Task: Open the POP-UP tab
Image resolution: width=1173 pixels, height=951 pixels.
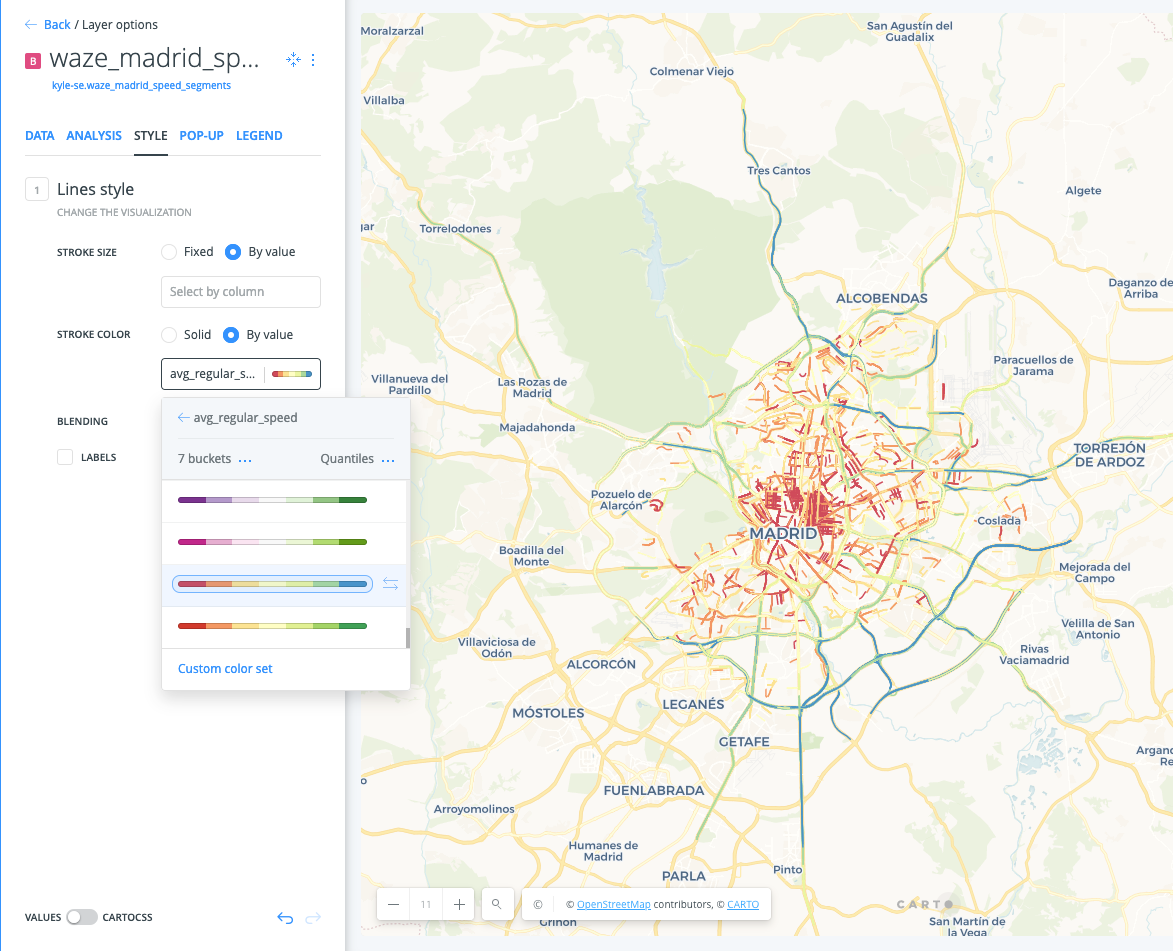Action: (x=202, y=135)
